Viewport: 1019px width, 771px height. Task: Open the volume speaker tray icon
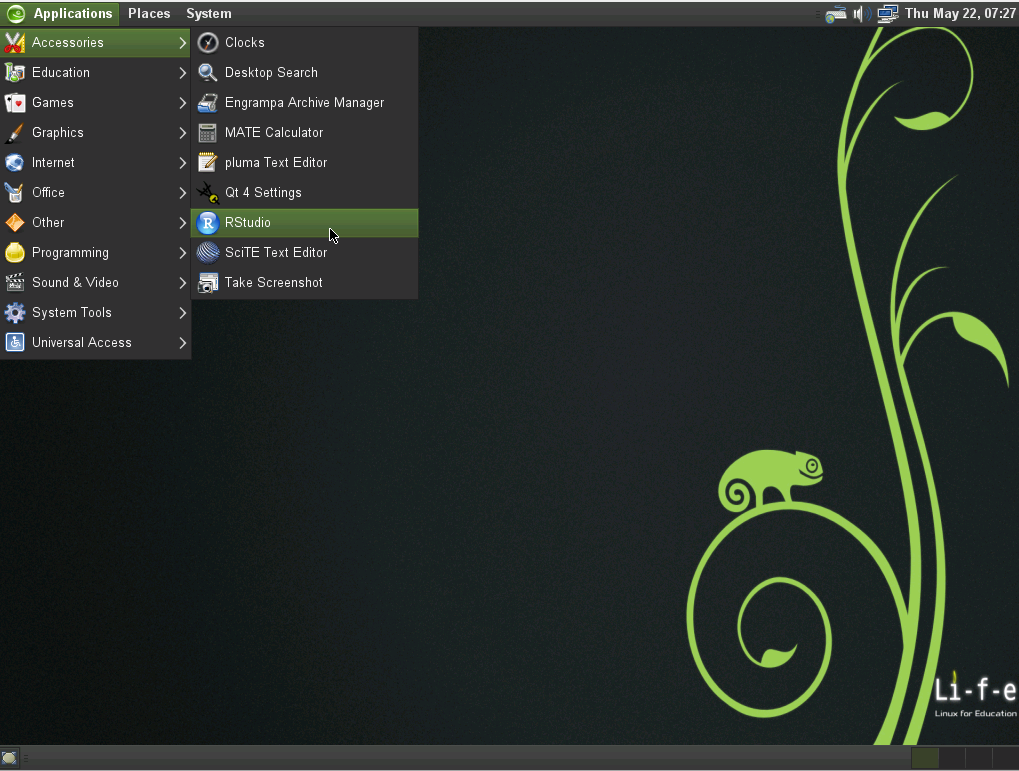[862, 14]
